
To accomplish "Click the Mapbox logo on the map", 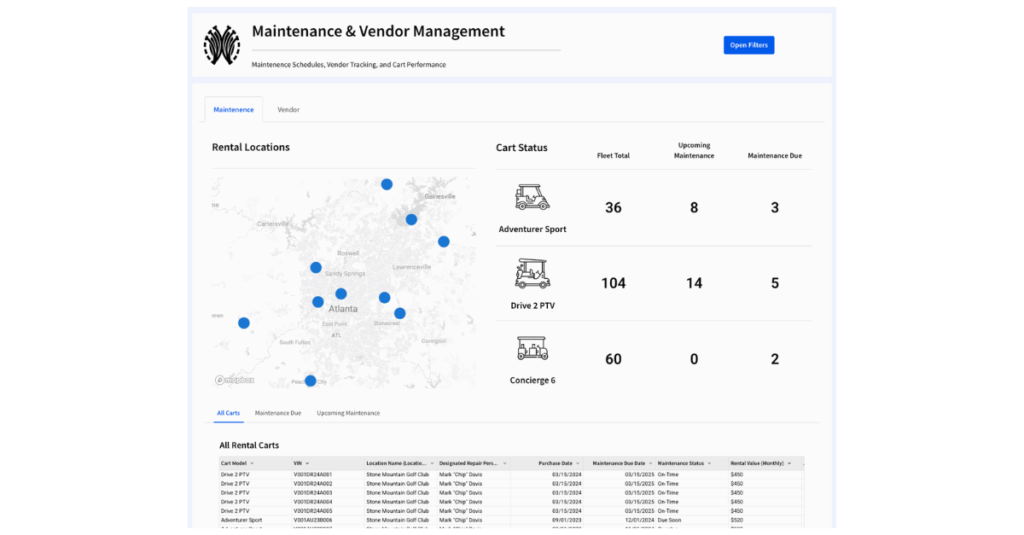I will coord(235,380).
